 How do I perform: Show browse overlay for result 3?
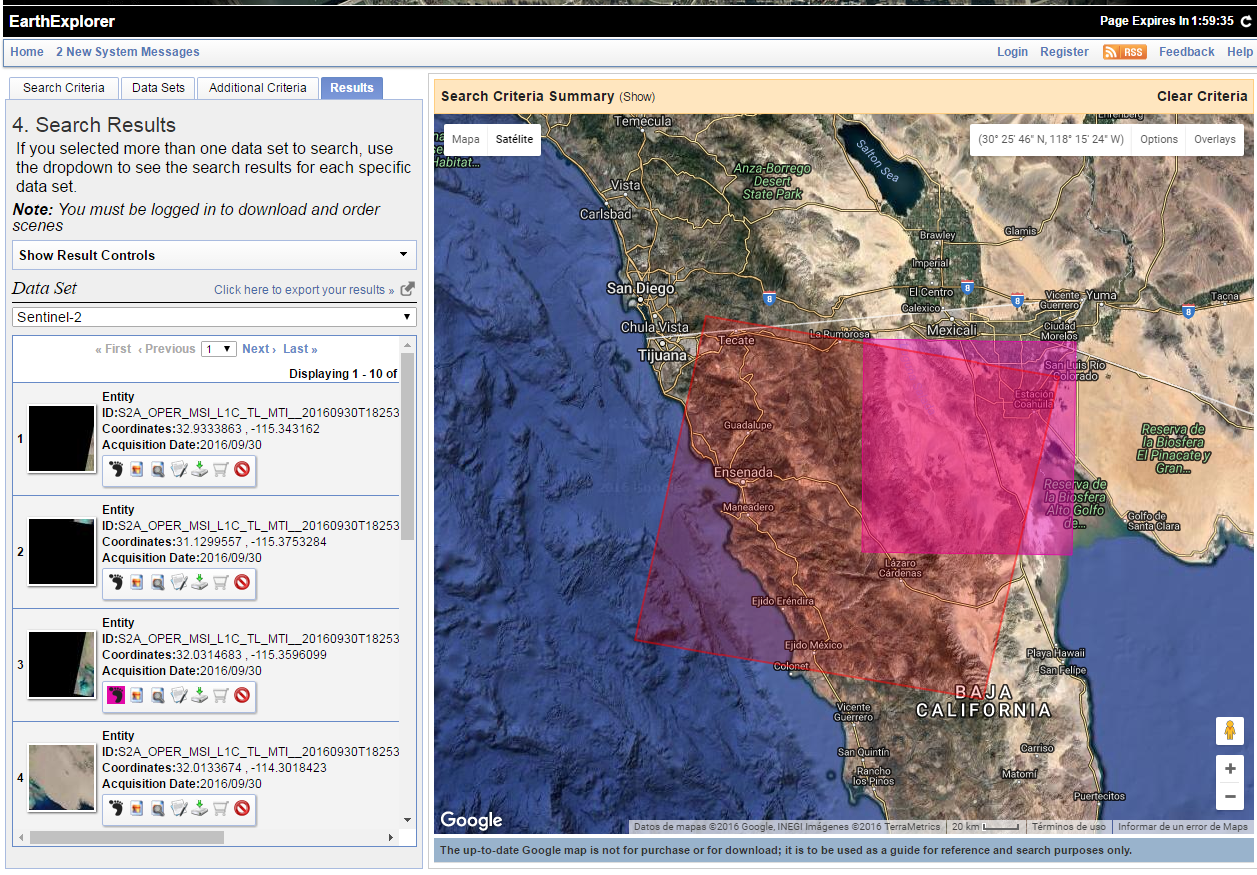click(x=137, y=695)
